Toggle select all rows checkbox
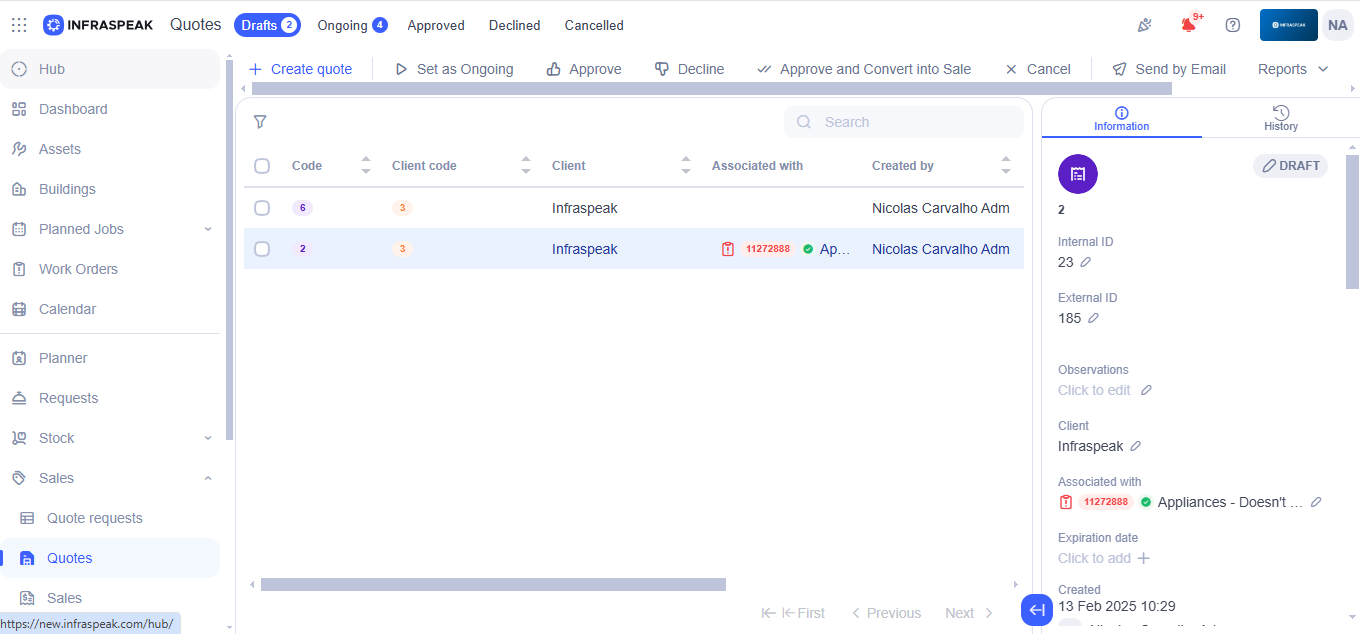This screenshot has height=634, width=1360. click(x=262, y=166)
